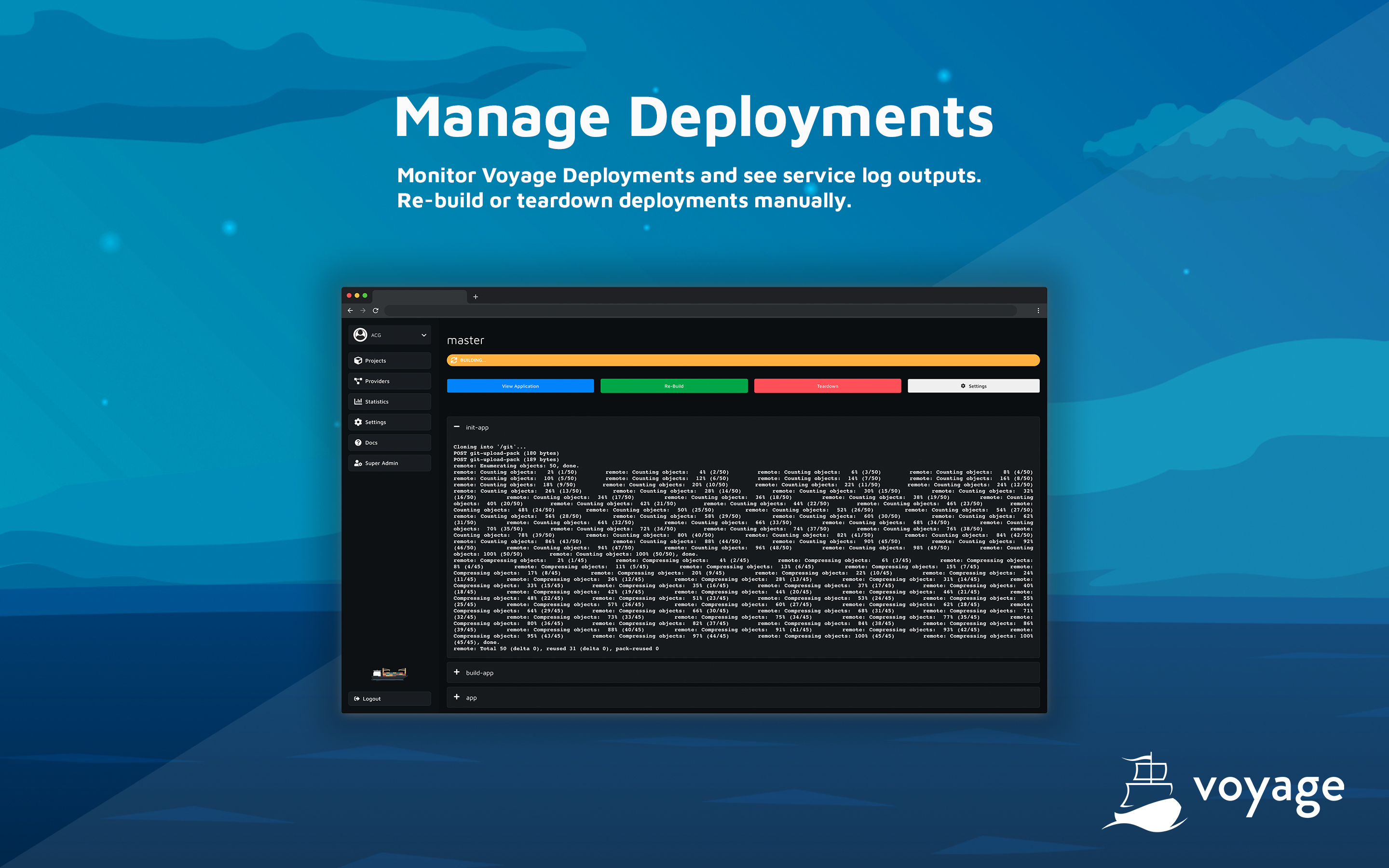The width and height of the screenshot is (1389, 868).
Task: Go back with the browser back arrow
Action: click(x=350, y=311)
